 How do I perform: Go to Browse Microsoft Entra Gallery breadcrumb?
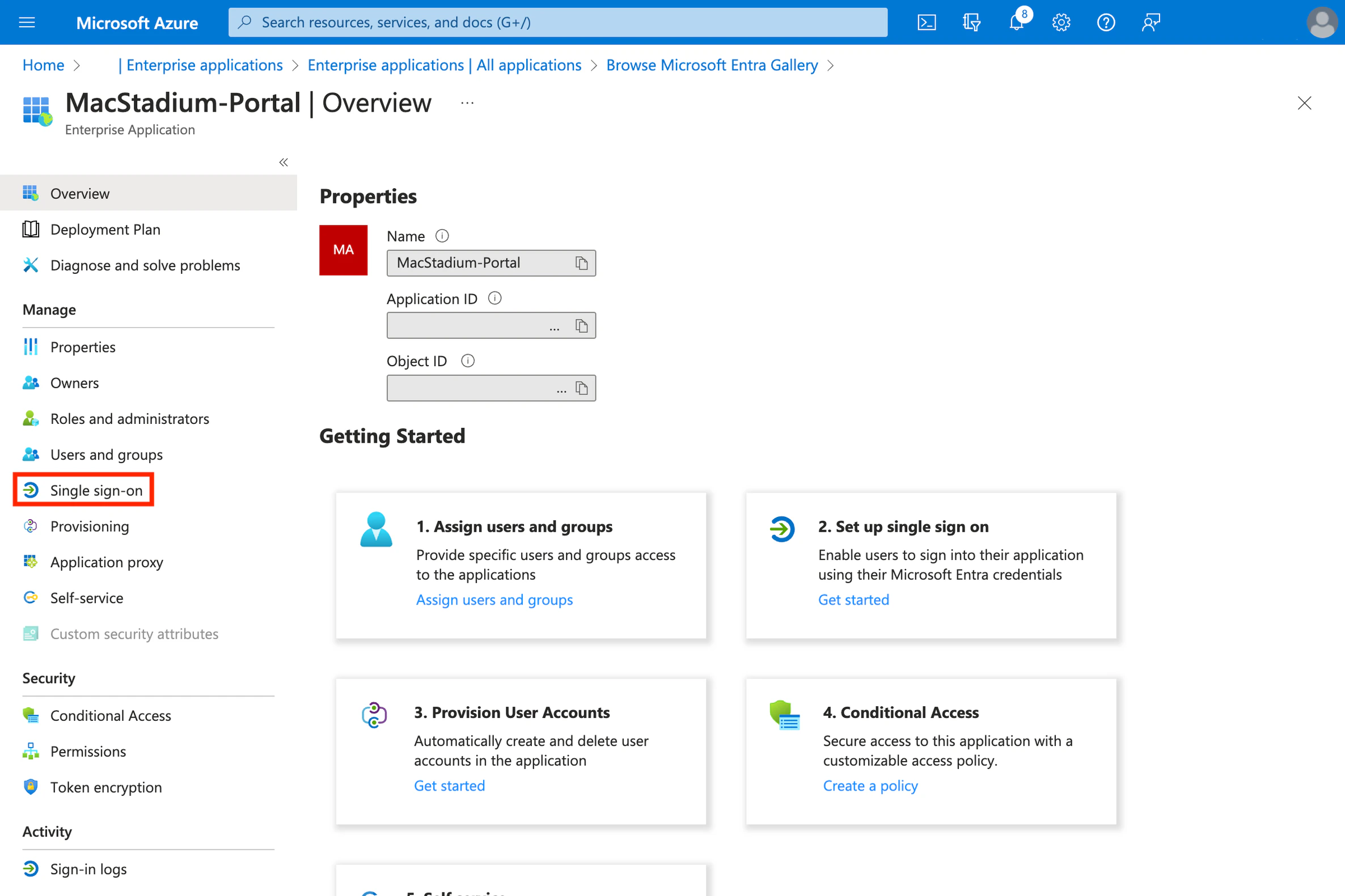click(712, 65)
